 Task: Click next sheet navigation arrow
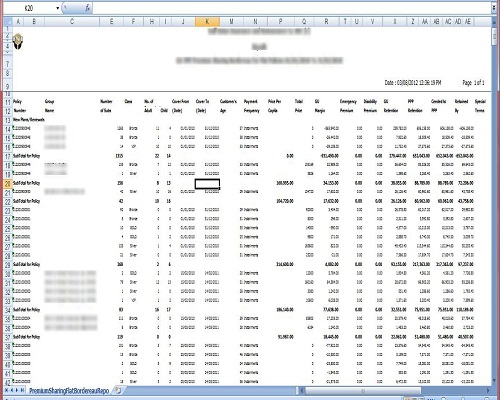pyautogui.click(x=17, y=390)
